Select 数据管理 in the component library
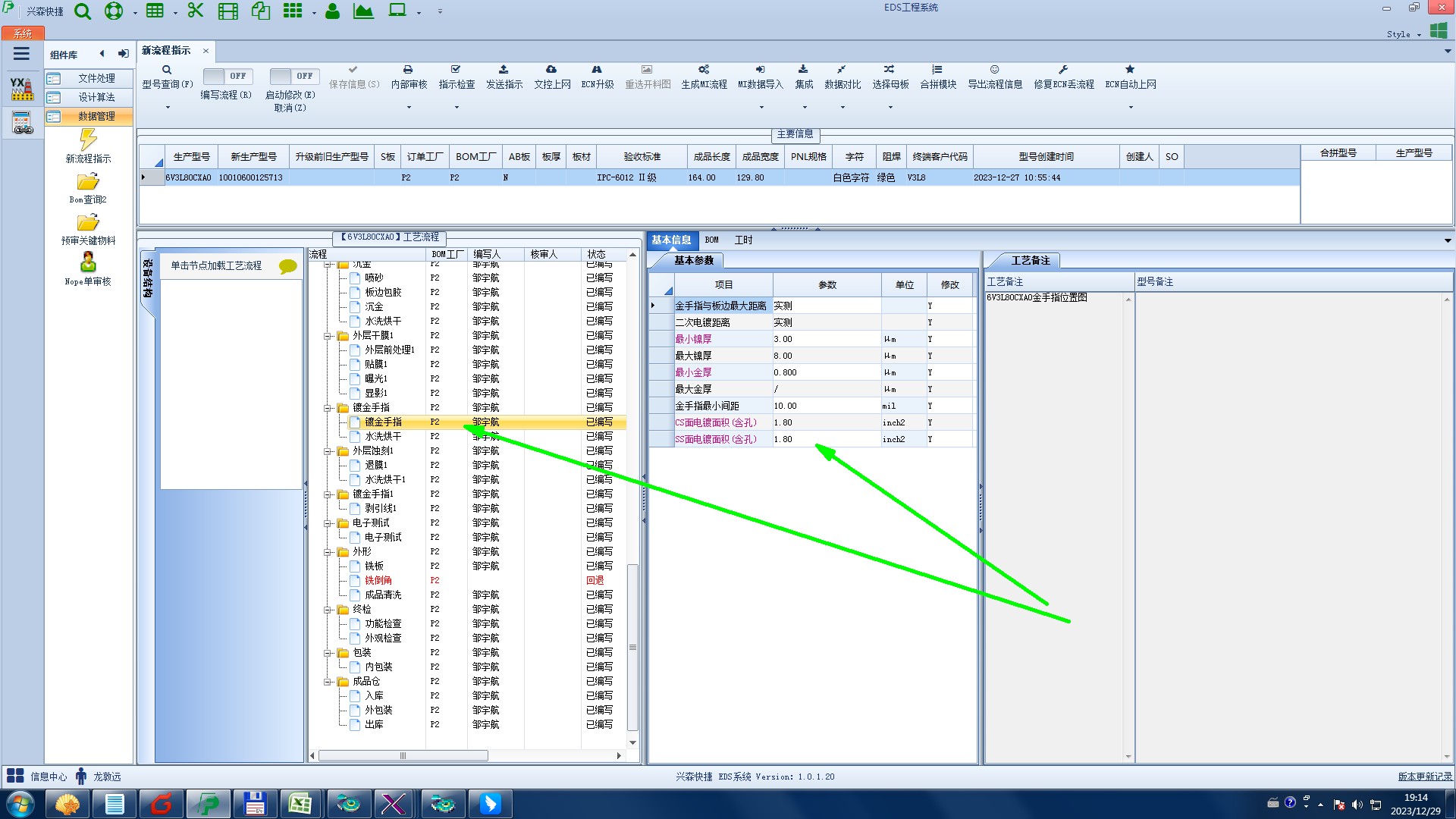Image resolution: width=1456 pixels, height=819 pixels. click(x=96, y=116)
